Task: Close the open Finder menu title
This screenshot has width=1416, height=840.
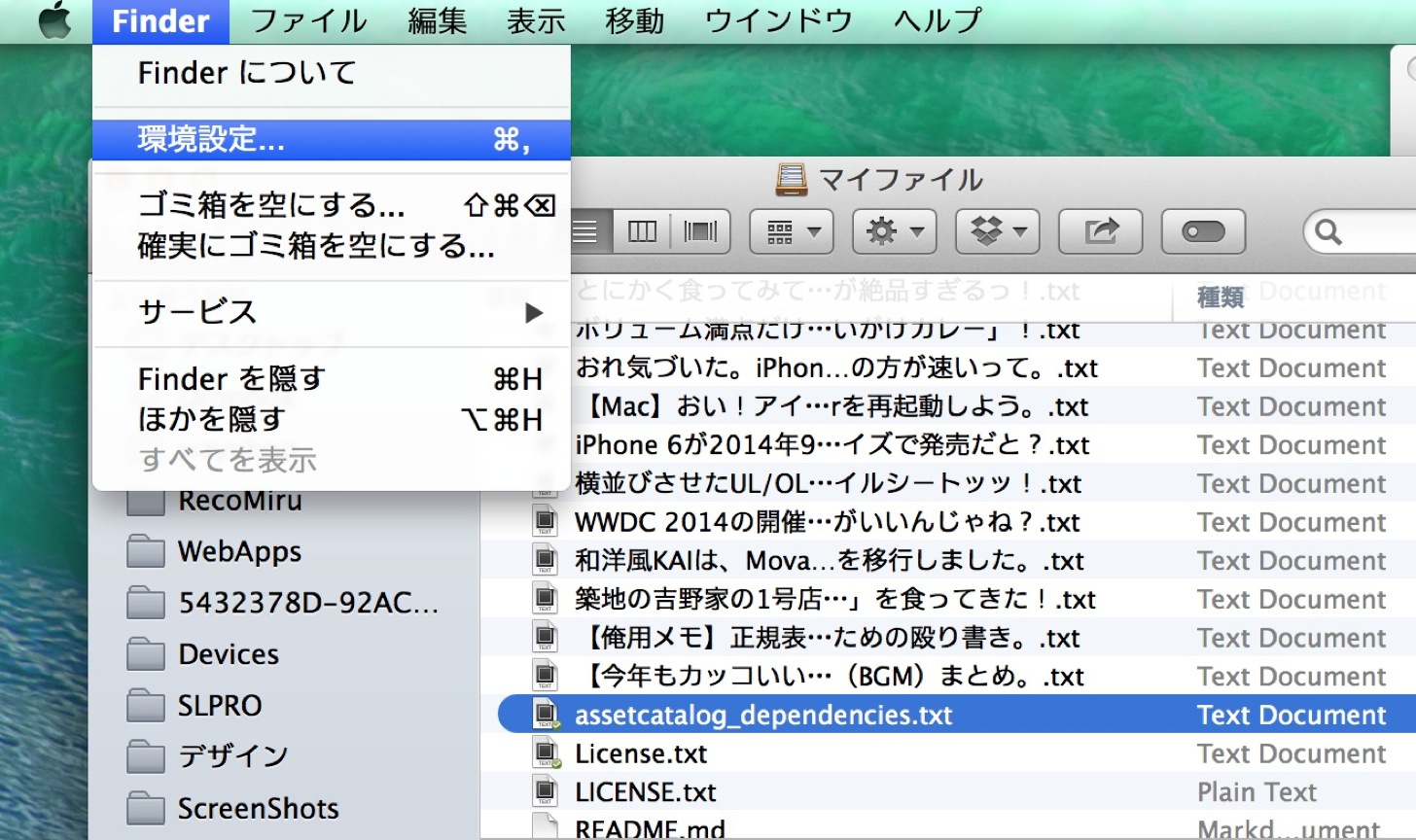Action: (x=160, y=21)
